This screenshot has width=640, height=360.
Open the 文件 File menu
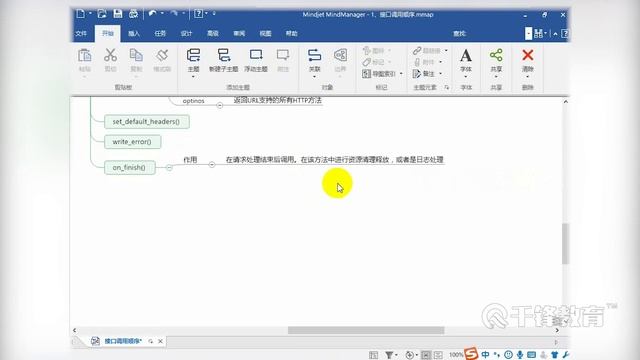(81, 33)
